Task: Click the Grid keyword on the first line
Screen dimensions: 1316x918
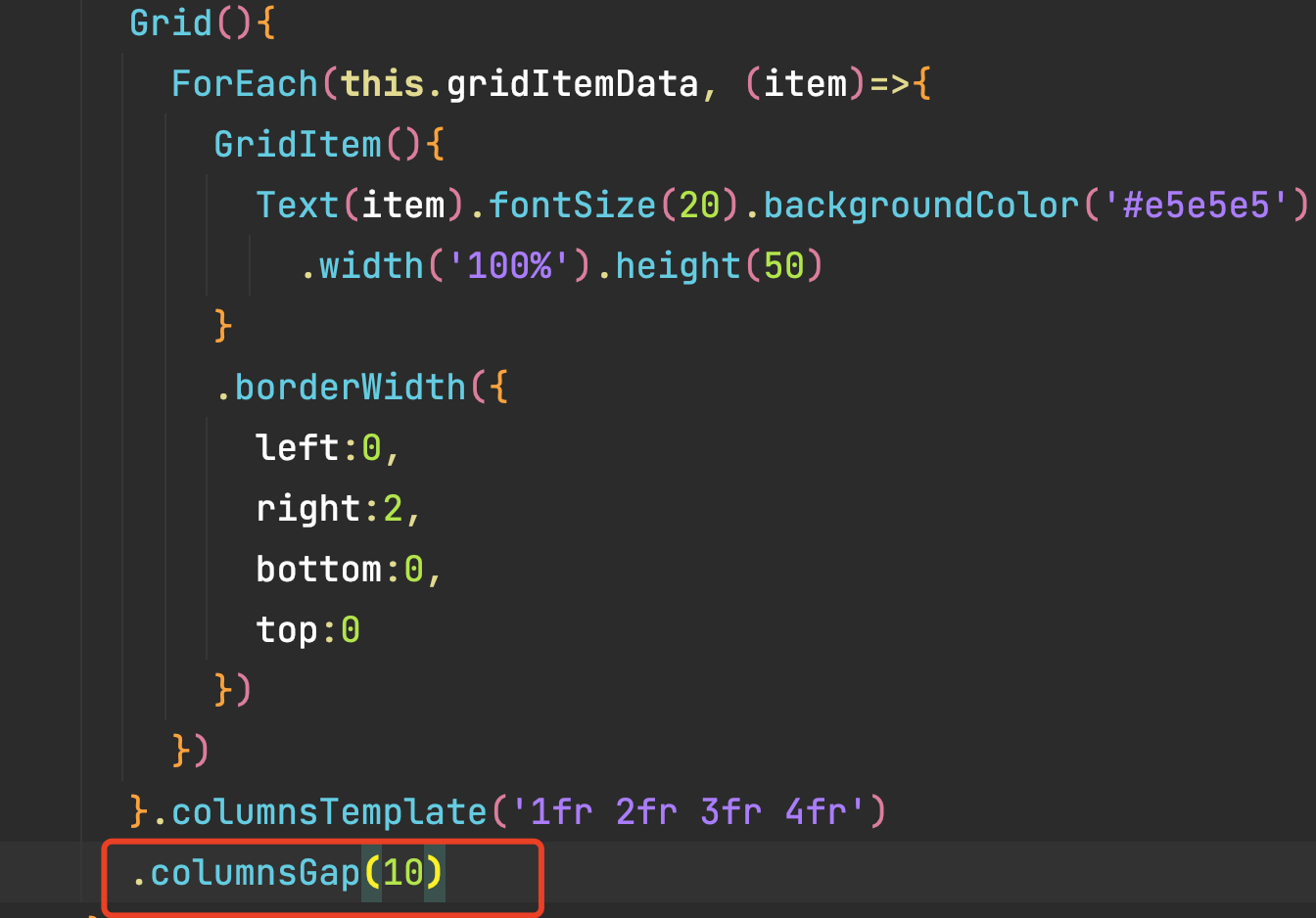Action: tap(170, 23)
